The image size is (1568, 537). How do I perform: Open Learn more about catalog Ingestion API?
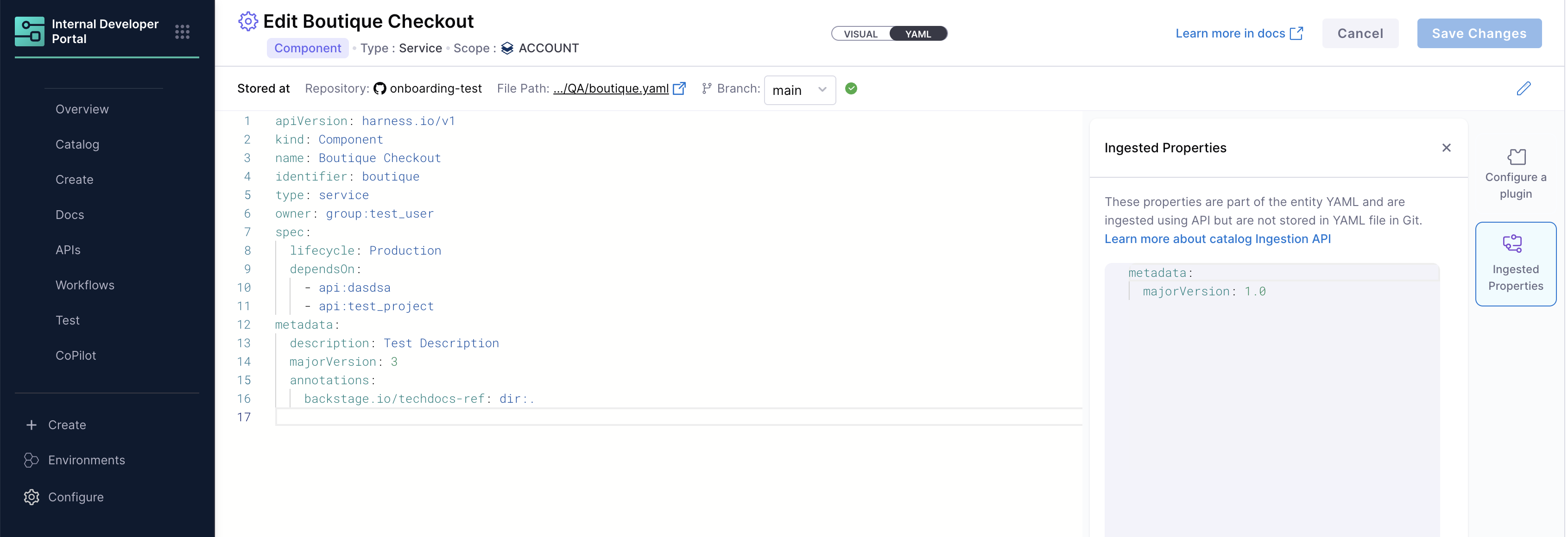[x=1217, y=239]
